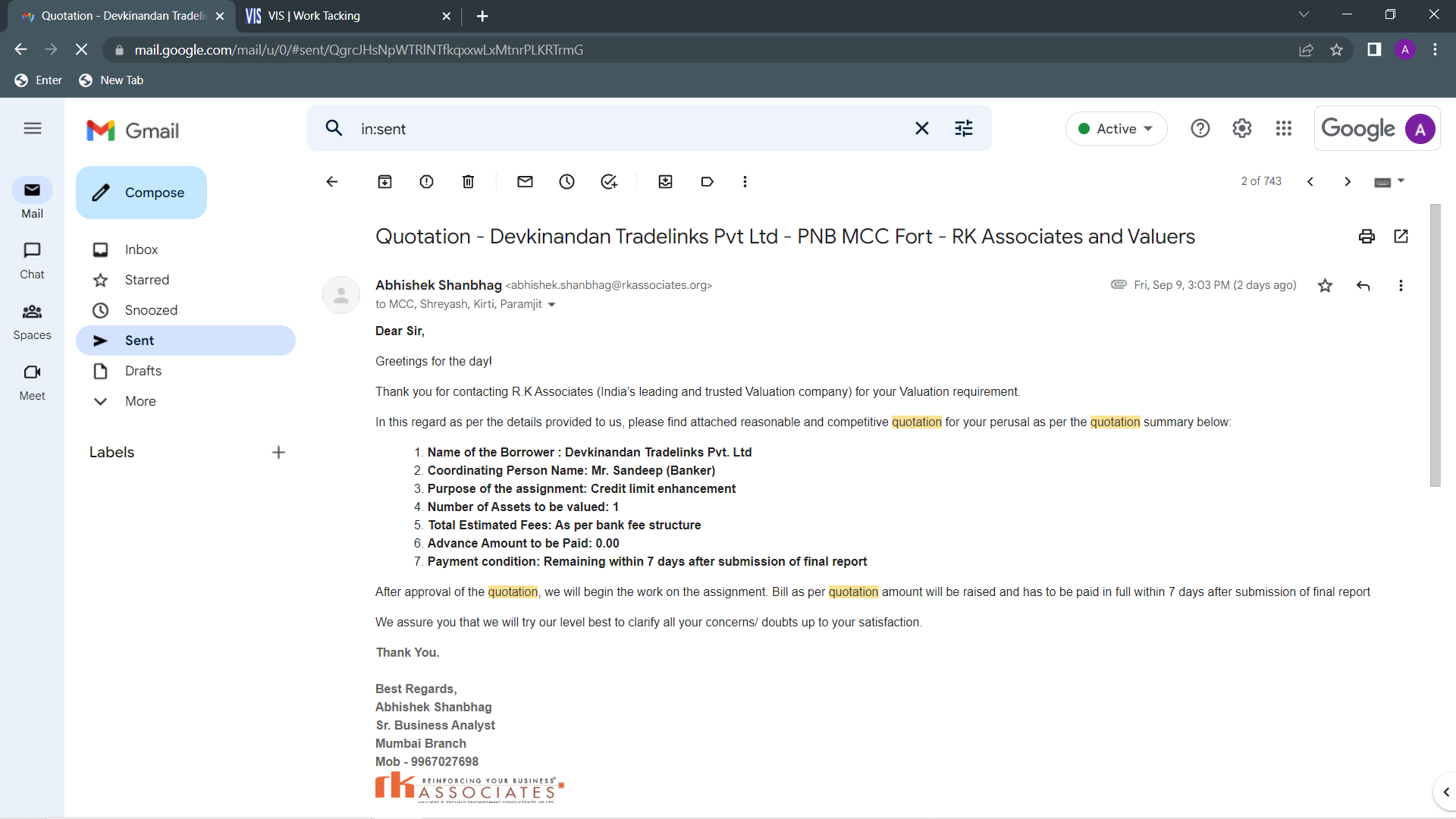
Task: Open Gmail Settings gear
Action: click(x=1242, y=129)
